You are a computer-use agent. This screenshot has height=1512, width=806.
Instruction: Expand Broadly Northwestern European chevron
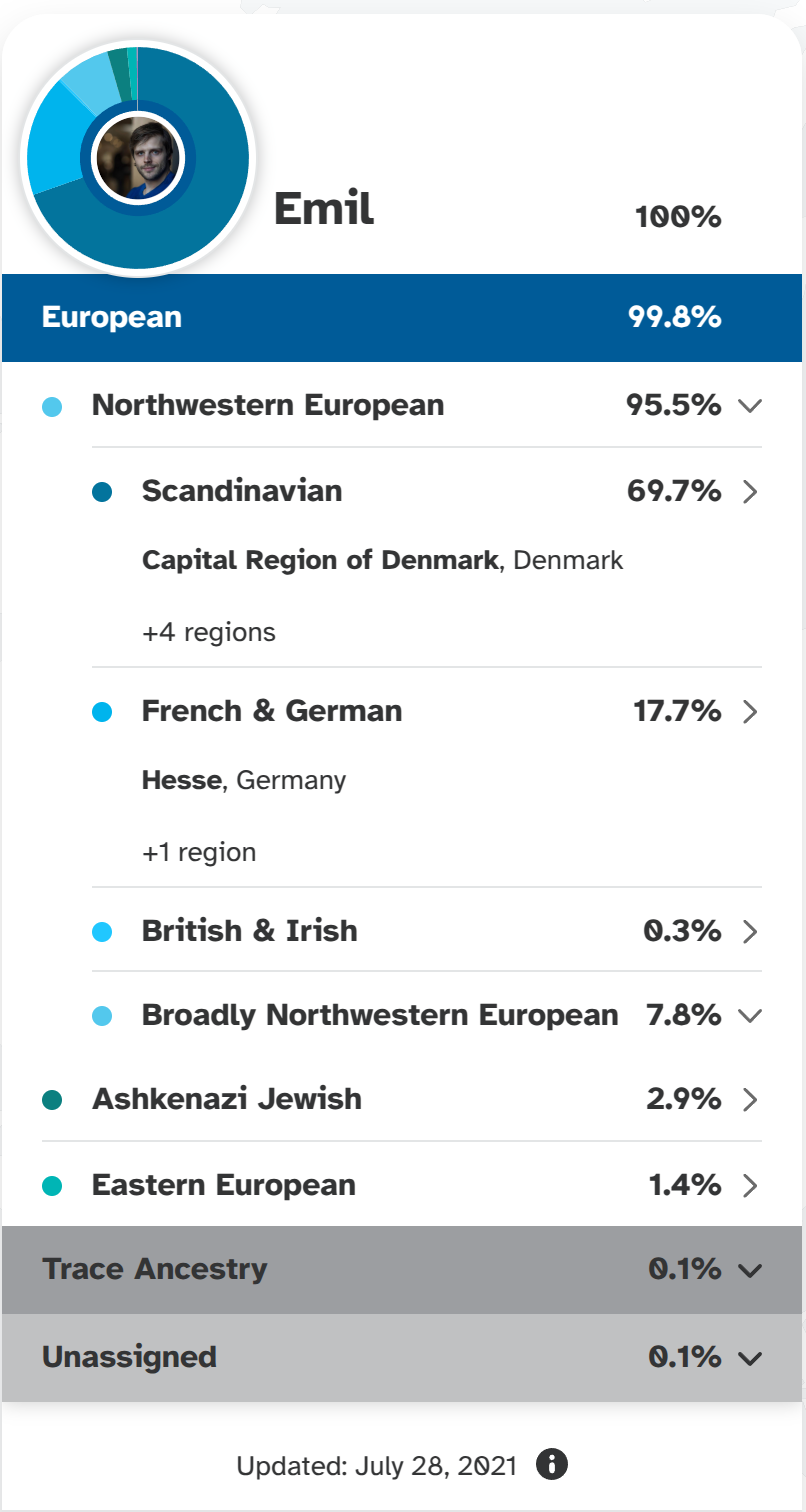coord(750,1016)
